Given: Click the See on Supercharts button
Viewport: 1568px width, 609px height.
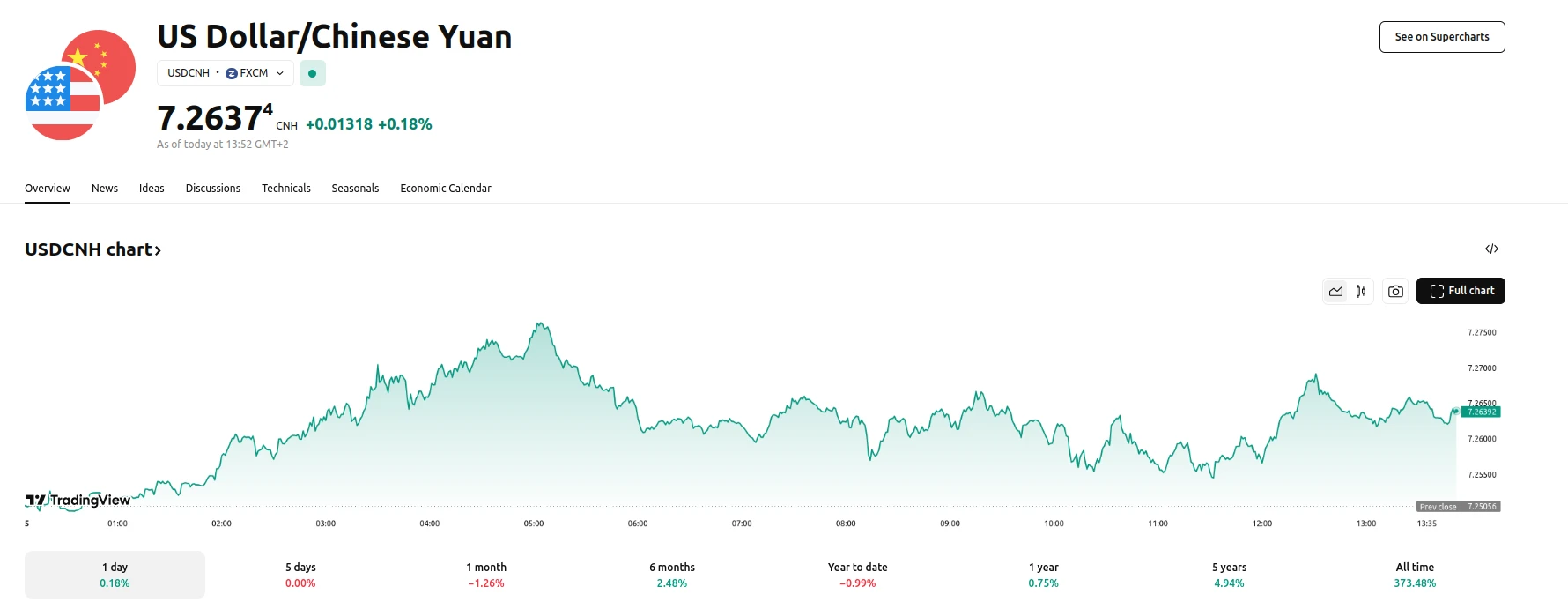Looking at the screenshot, I should tap(1442, 37).
